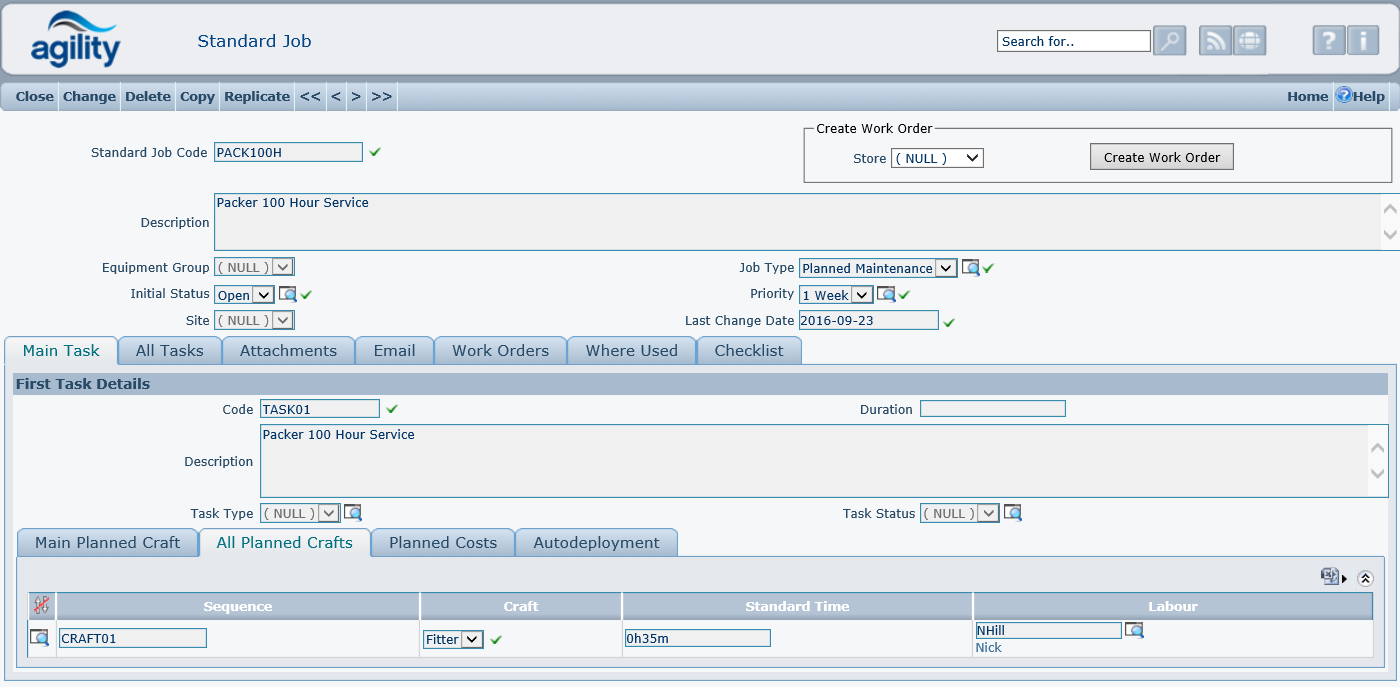
Task: Click the Create Work Order button
Action: point(1161,157)
